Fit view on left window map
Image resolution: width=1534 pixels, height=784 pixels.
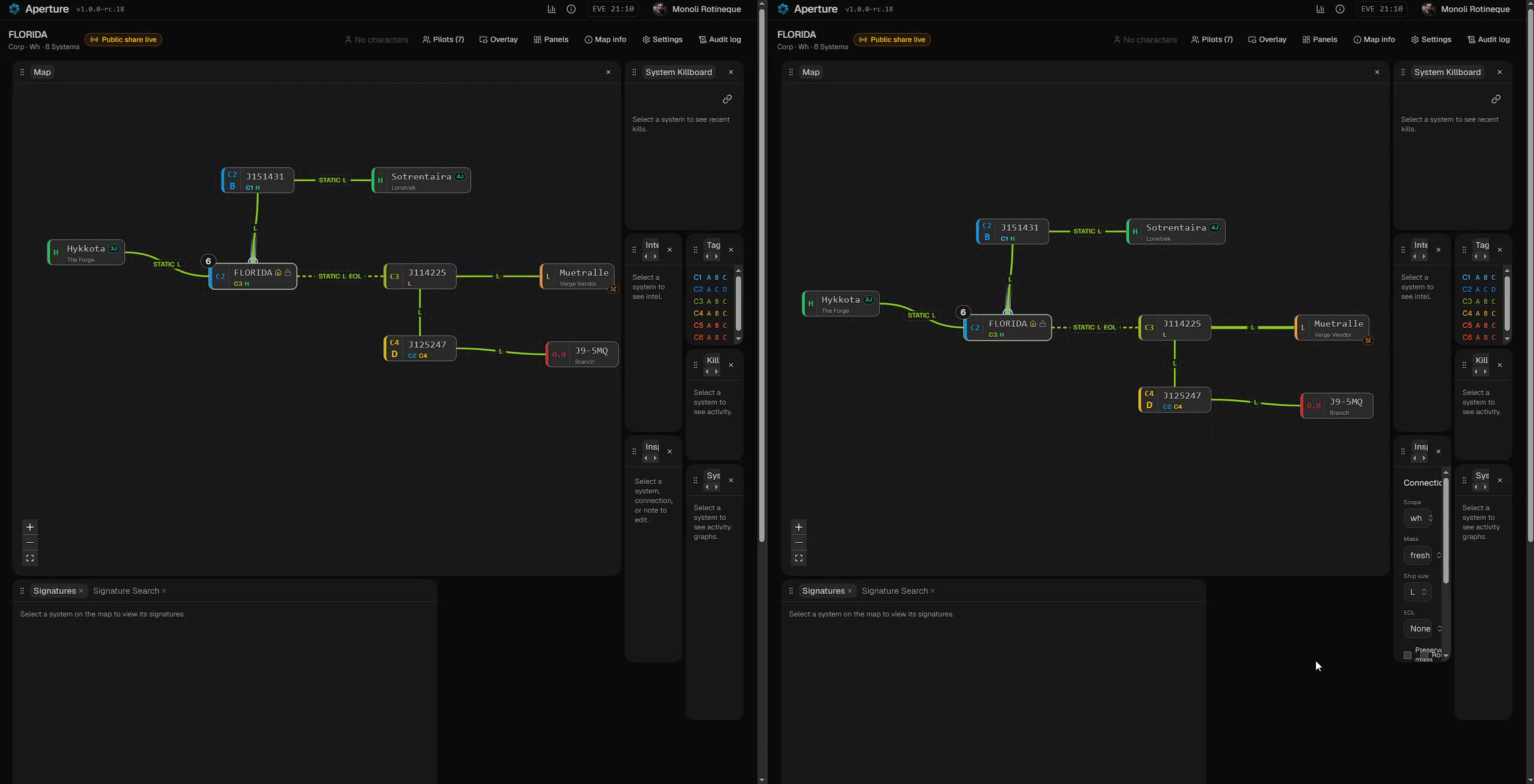coord(30,558)
